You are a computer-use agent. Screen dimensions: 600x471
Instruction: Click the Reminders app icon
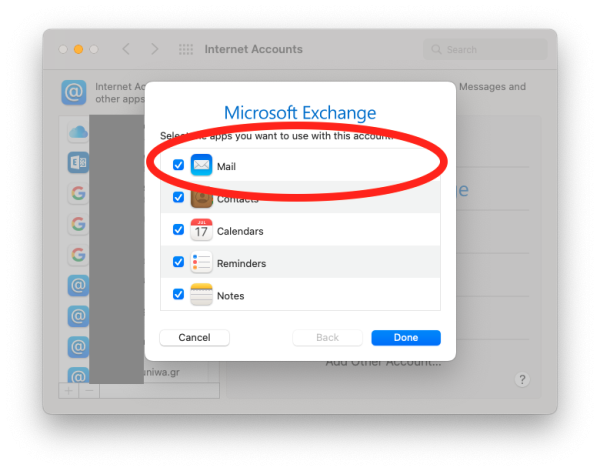(x=201, y=262)
